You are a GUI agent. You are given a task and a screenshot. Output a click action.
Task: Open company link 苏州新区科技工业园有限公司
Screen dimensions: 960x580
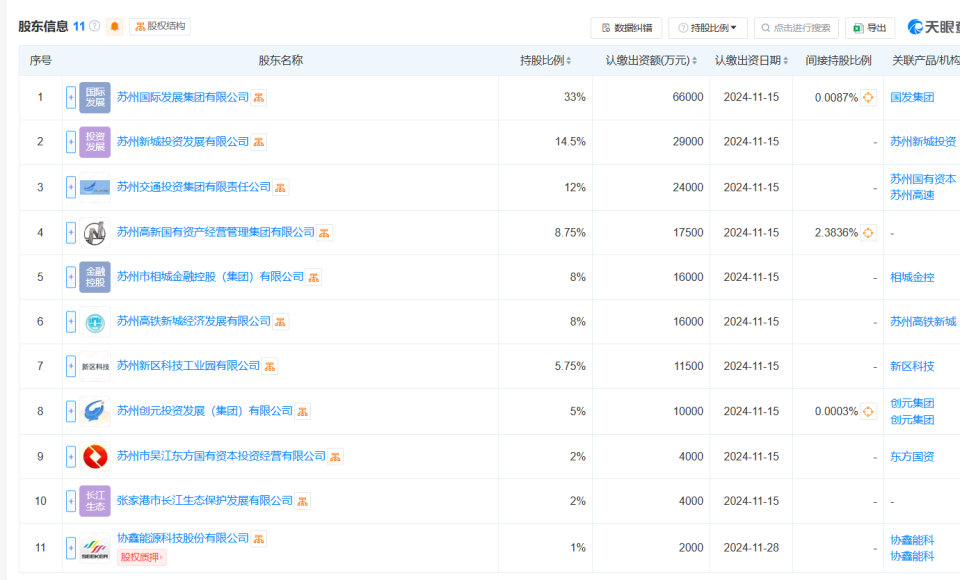[188, 366]
